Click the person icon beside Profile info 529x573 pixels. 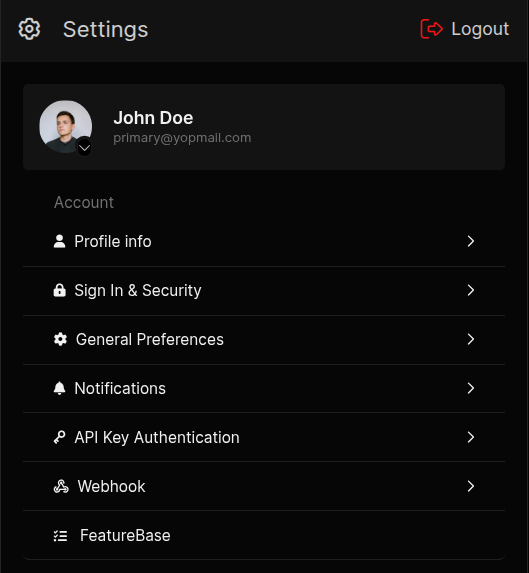[60, 241]
